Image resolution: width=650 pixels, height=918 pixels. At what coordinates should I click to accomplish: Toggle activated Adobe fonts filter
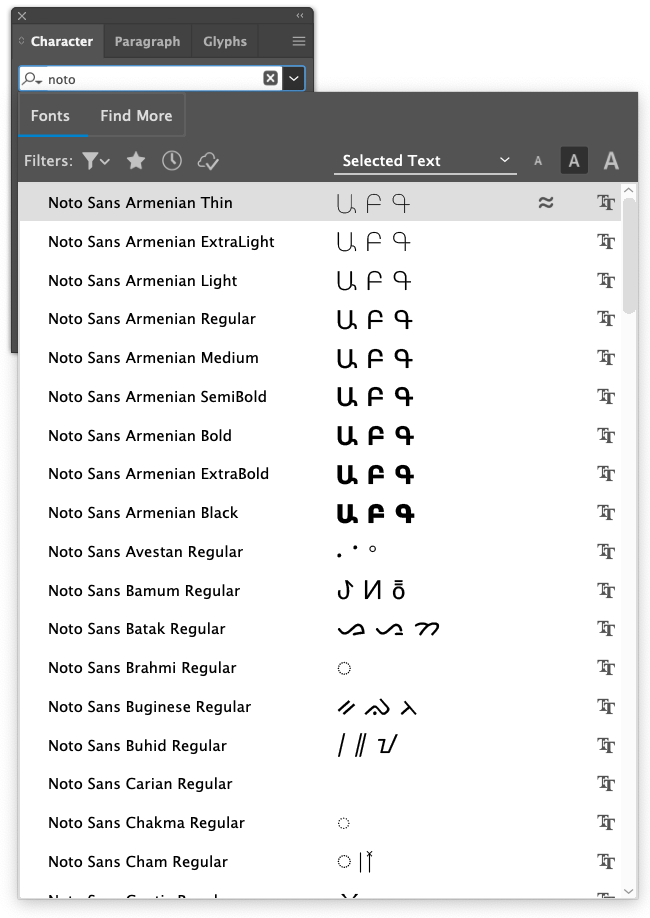pos(208,160)
